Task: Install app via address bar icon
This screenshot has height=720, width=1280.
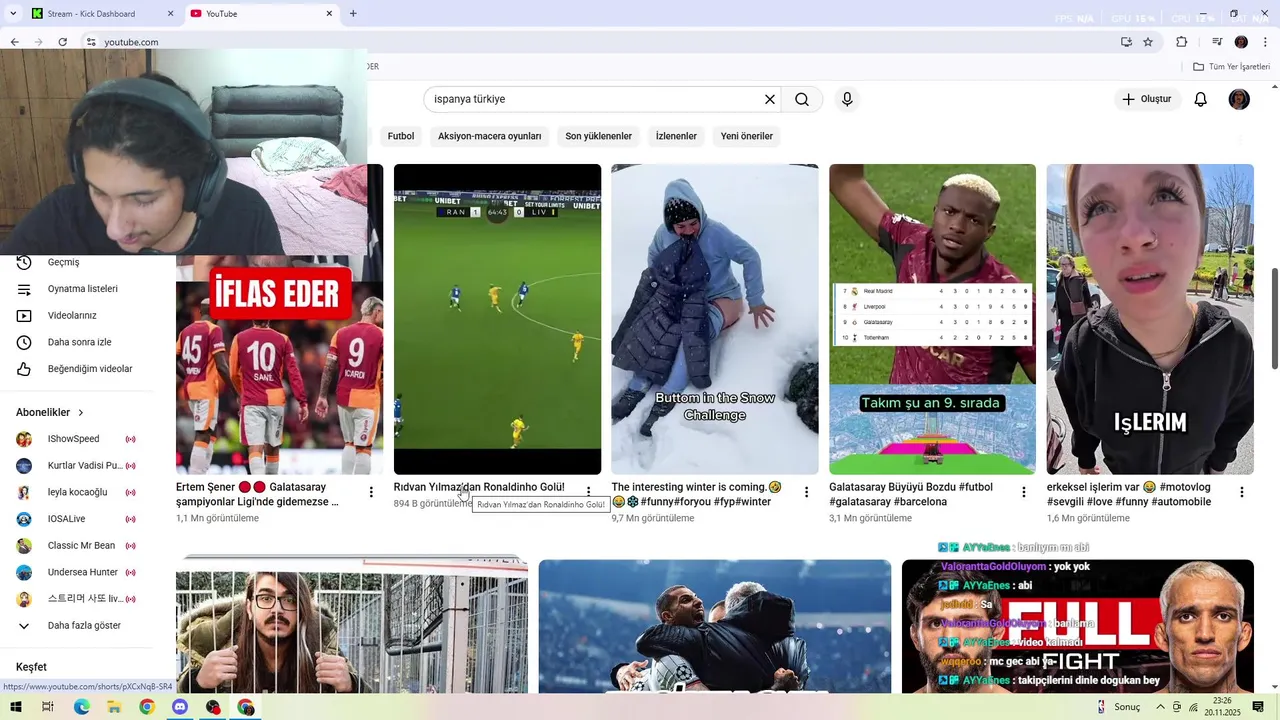Action: click(1126, 42)
